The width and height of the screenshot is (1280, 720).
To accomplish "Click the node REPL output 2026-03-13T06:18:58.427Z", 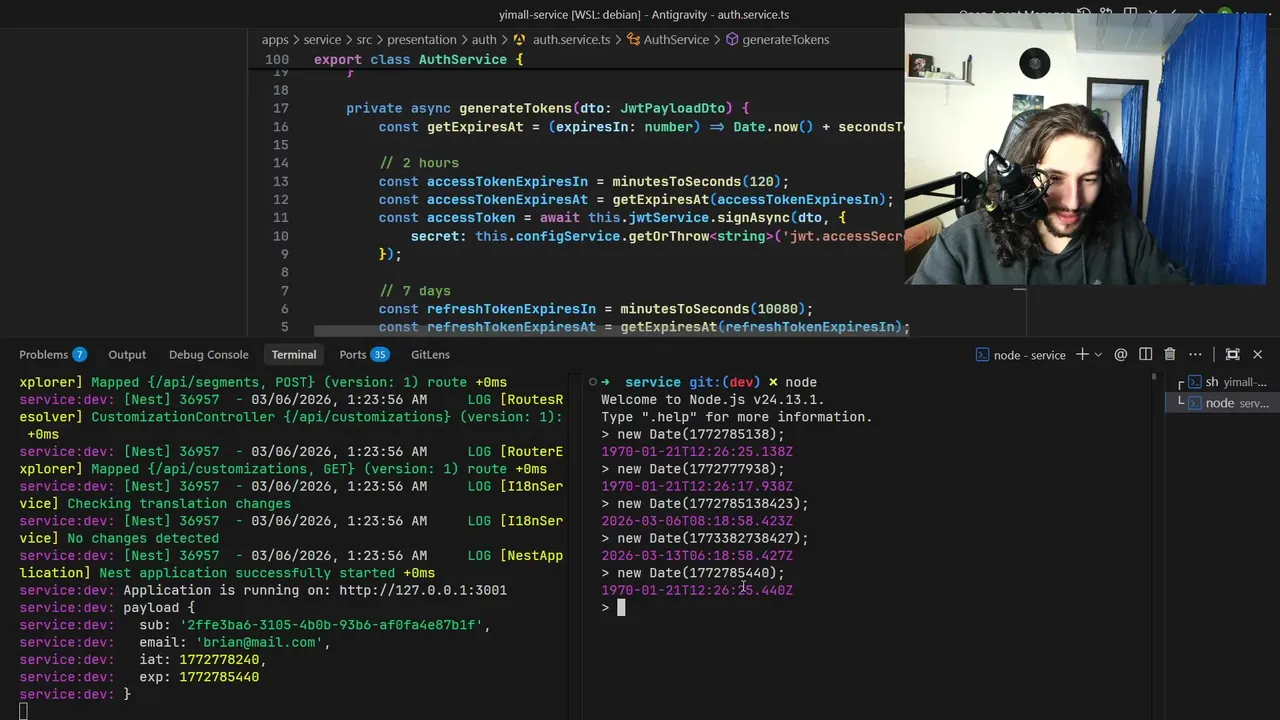I will [697, 556].
